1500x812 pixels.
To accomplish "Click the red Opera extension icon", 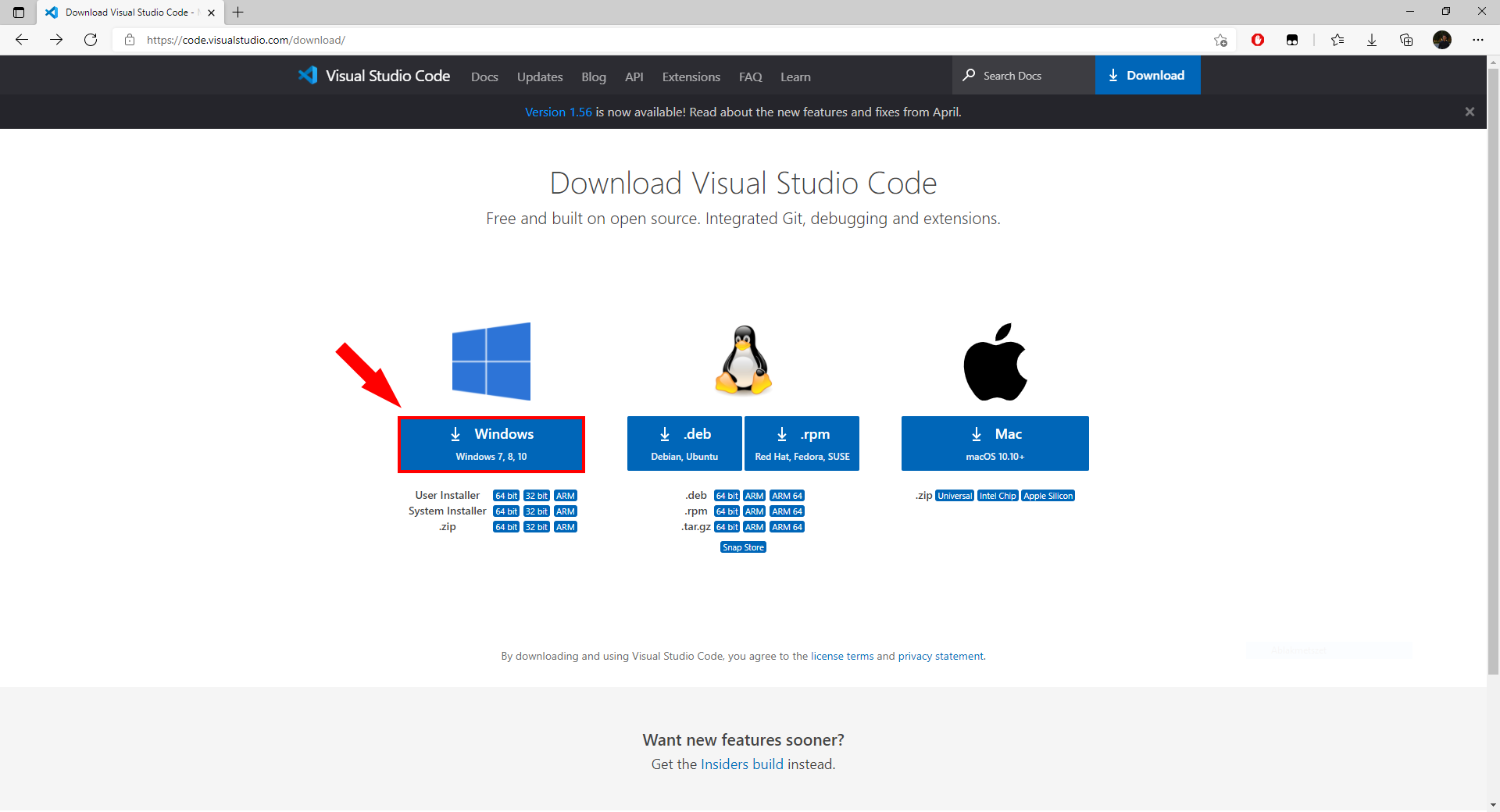I will tap(1258, 40).
